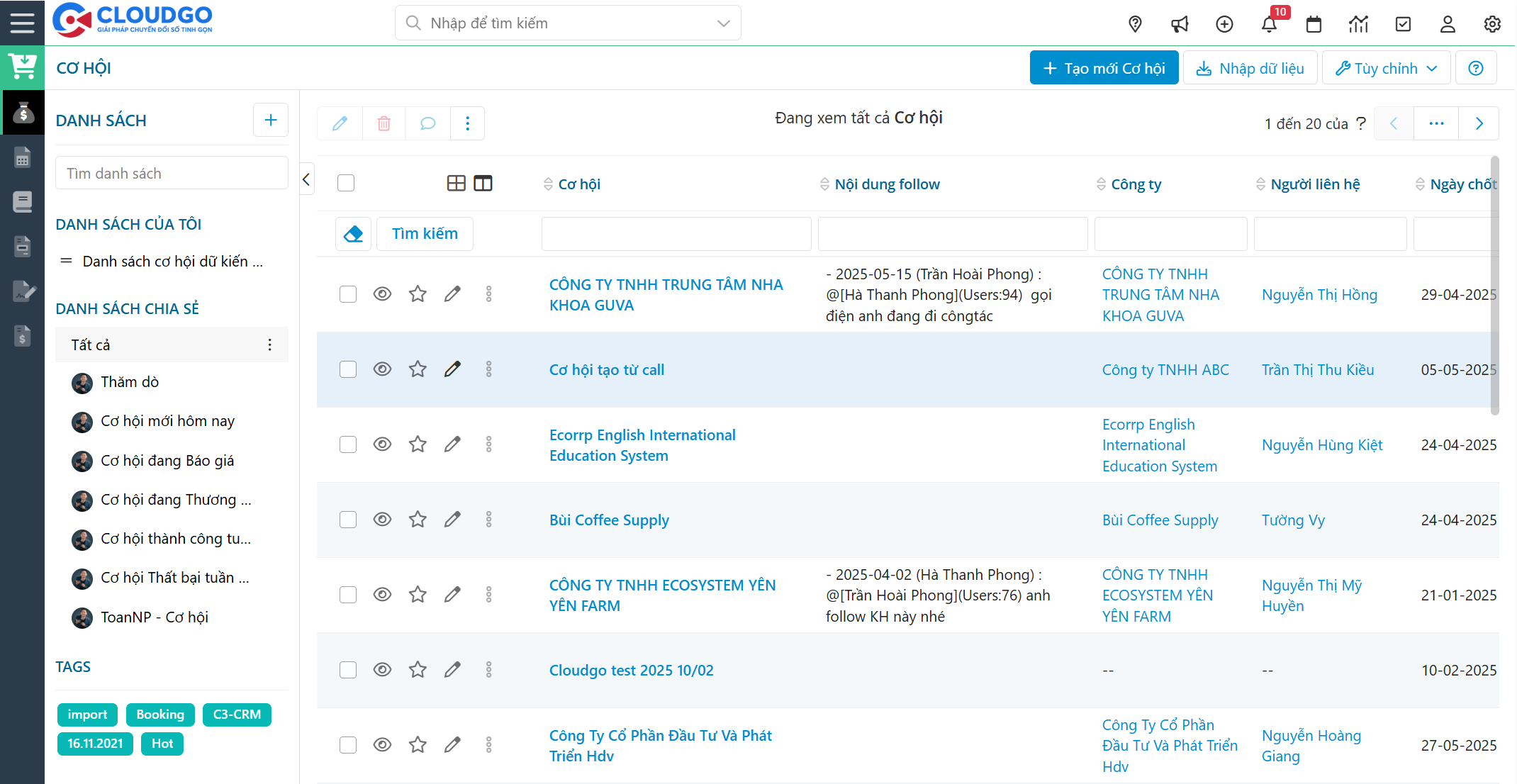Screen dimensions: 1517x784
Task: Open the notifications bell icon
Action: [1269, 24]
